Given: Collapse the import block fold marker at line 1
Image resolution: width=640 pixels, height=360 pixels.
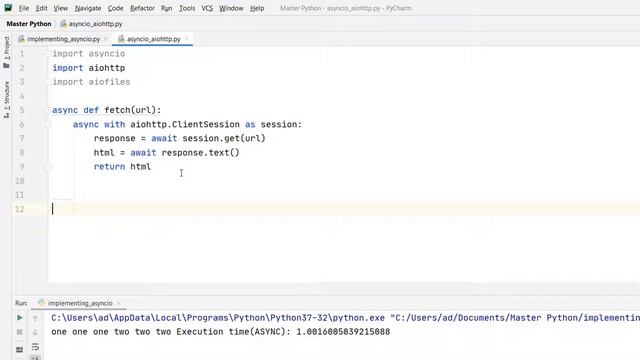Looking at the screenshot, I should pyautogui.click(x=48, y=53).
